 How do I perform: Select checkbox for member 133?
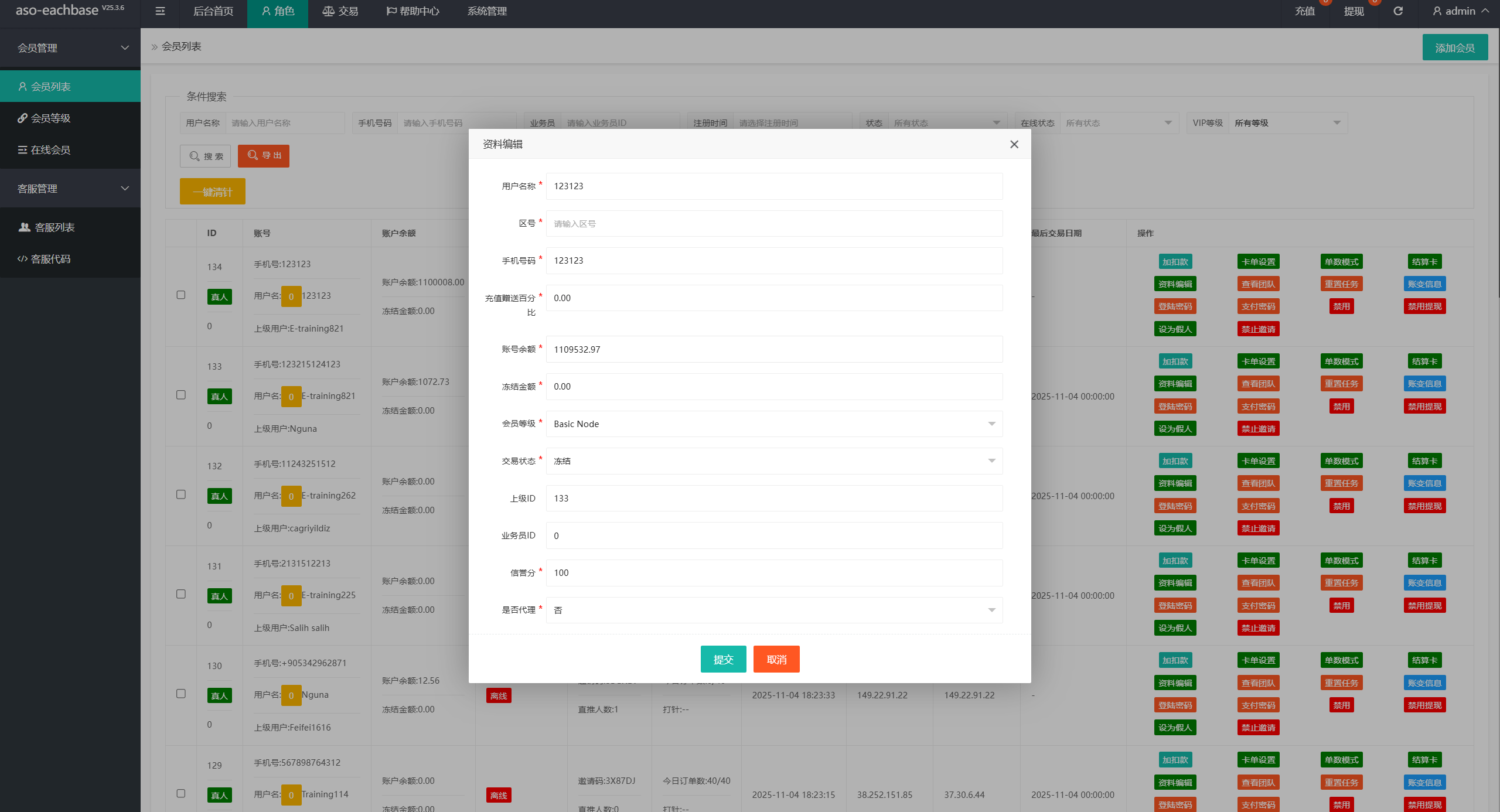pos(181,395)
